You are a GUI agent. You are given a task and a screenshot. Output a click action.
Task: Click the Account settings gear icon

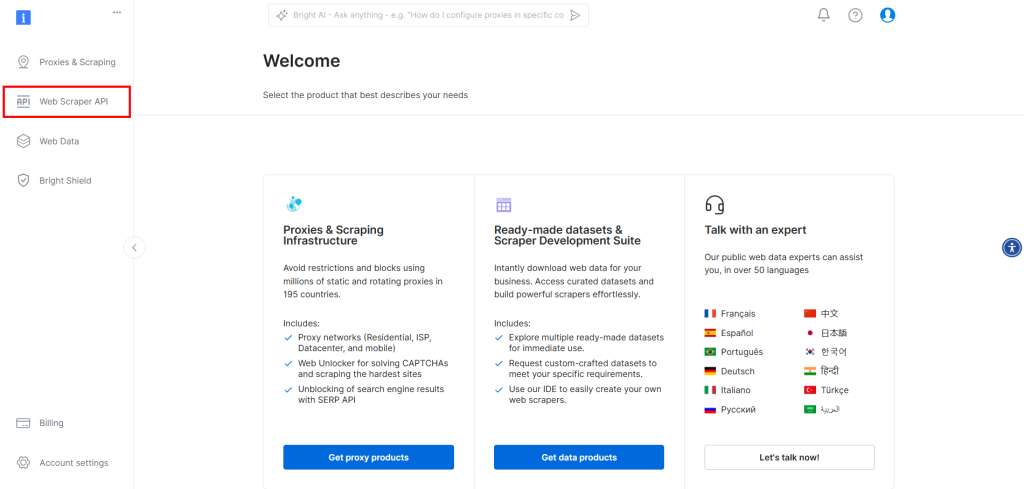[x=24, y=463]
